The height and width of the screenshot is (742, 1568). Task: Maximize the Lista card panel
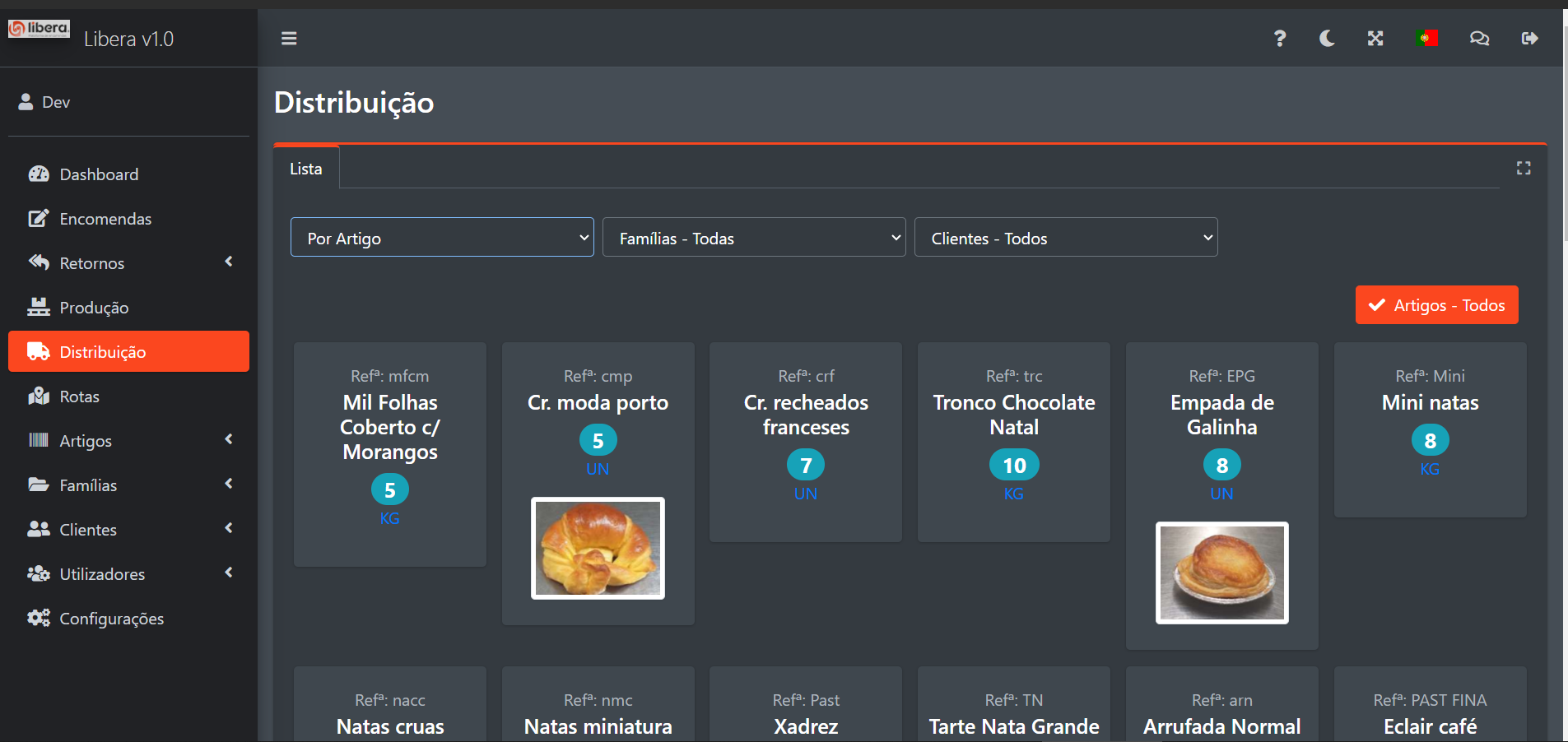coord(1524,168)
